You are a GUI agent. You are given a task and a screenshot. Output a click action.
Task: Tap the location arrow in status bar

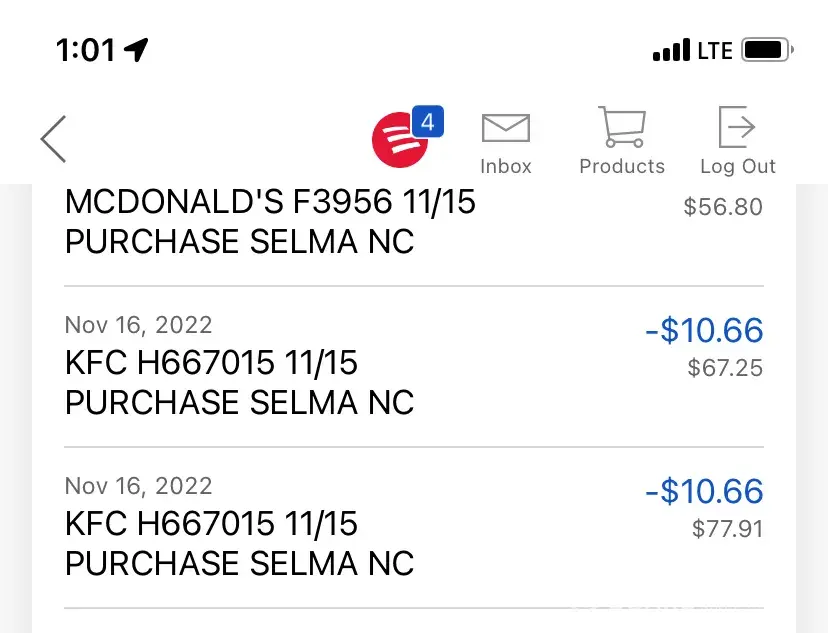click(x=136, y=49)
